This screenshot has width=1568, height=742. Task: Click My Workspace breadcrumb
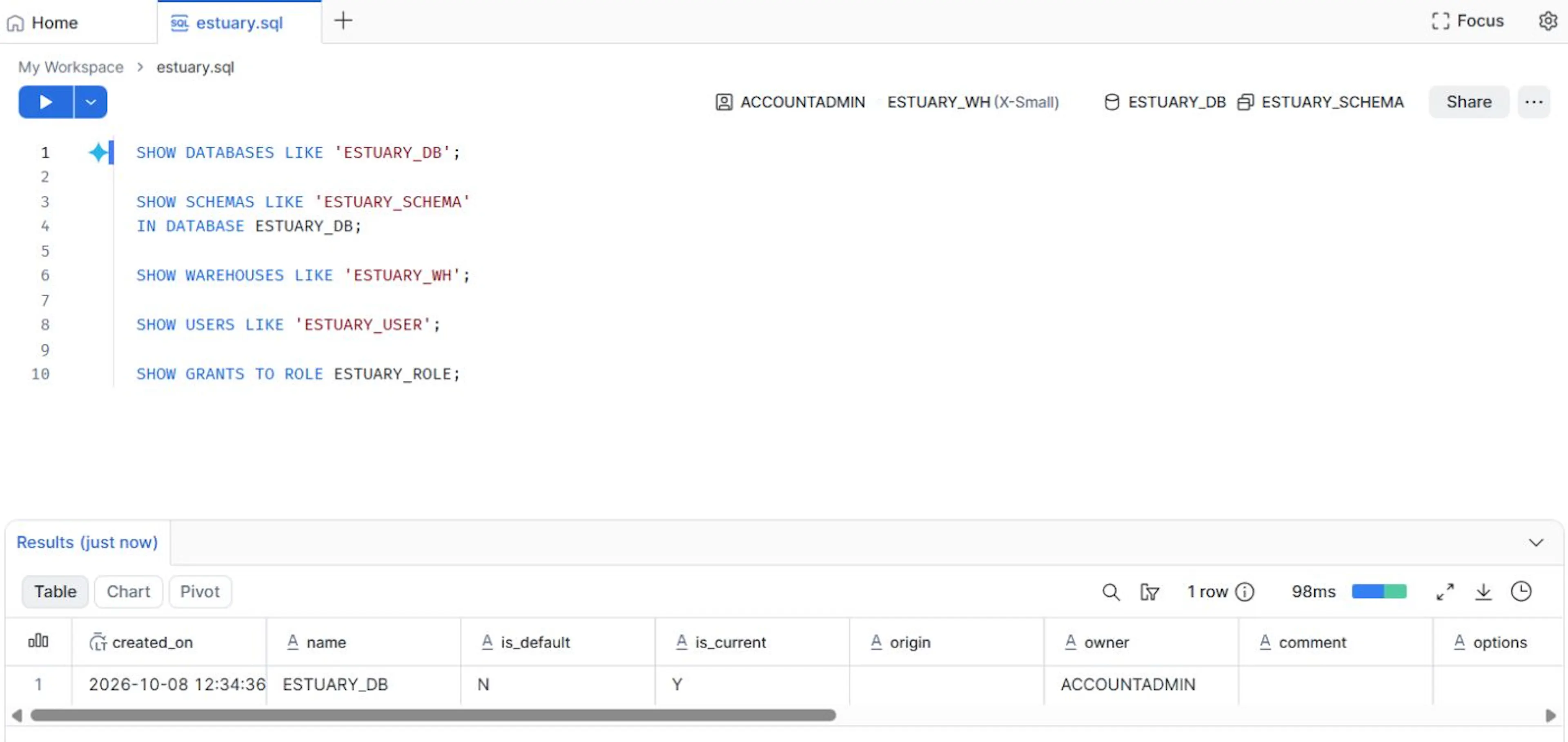tap(71, 67)
